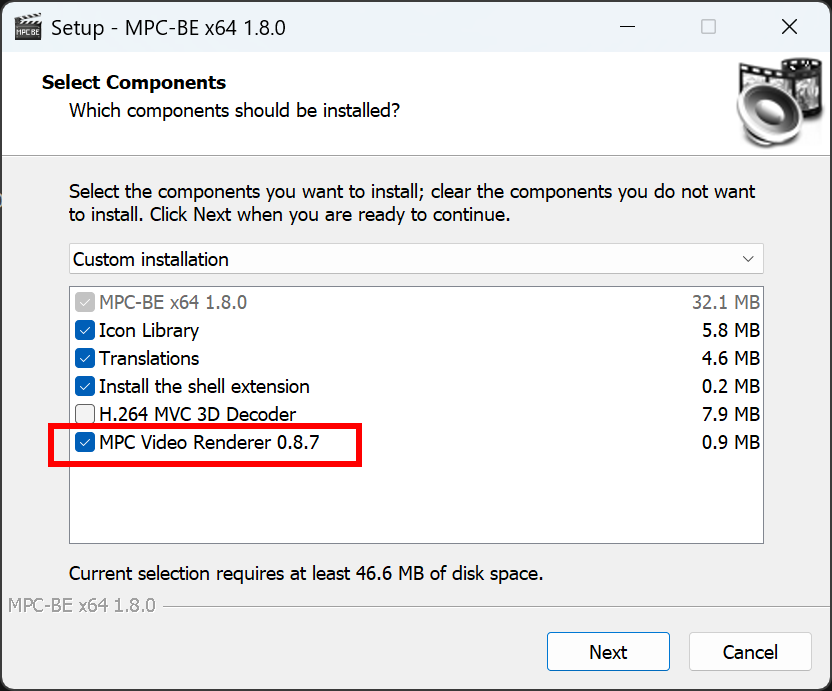
Task: Click 'Which components should be installed?' text
Action: click(x=235, y=111)
